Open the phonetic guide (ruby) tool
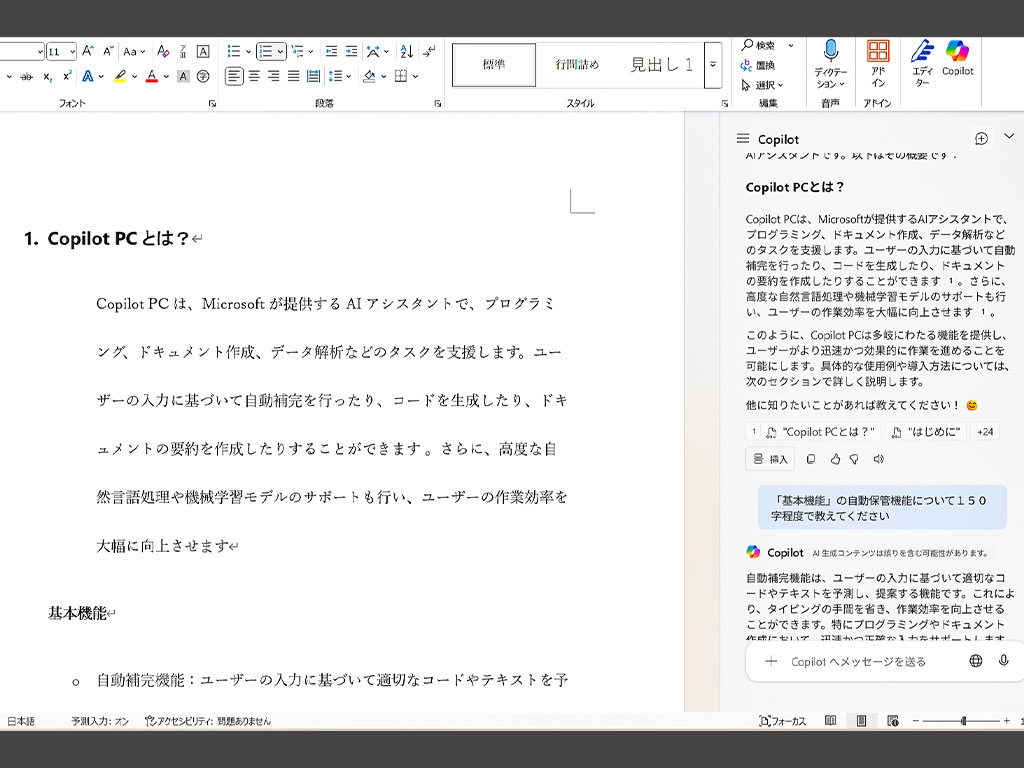 pyautogui.click(x=183, y=51)
